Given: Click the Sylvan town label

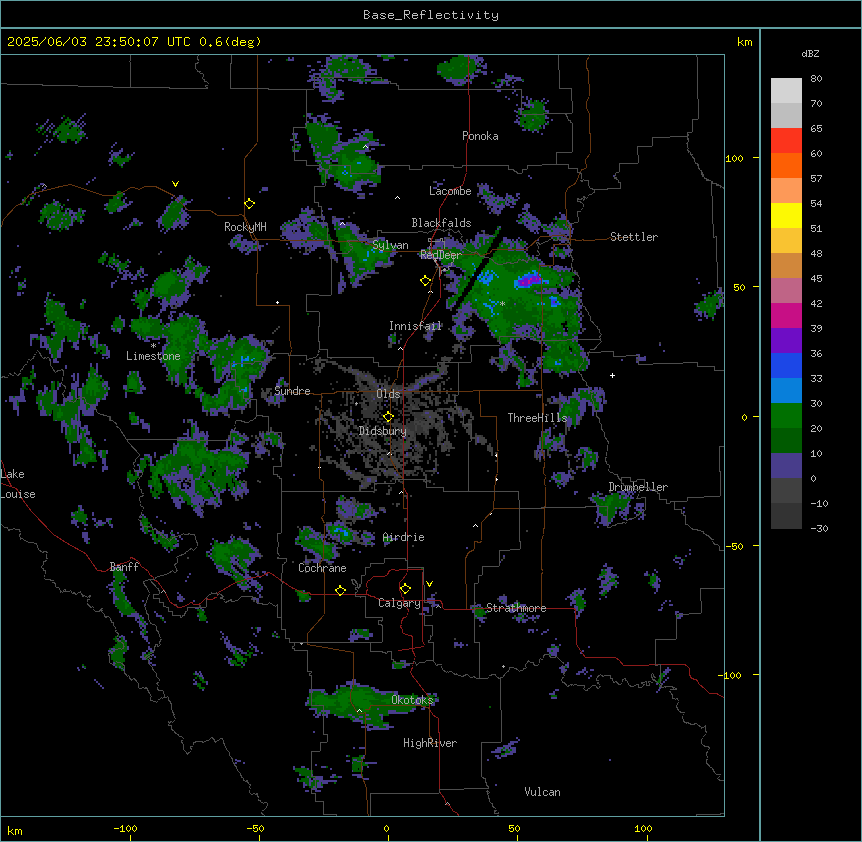Looking at the screenshot, I should pos(390,245).
